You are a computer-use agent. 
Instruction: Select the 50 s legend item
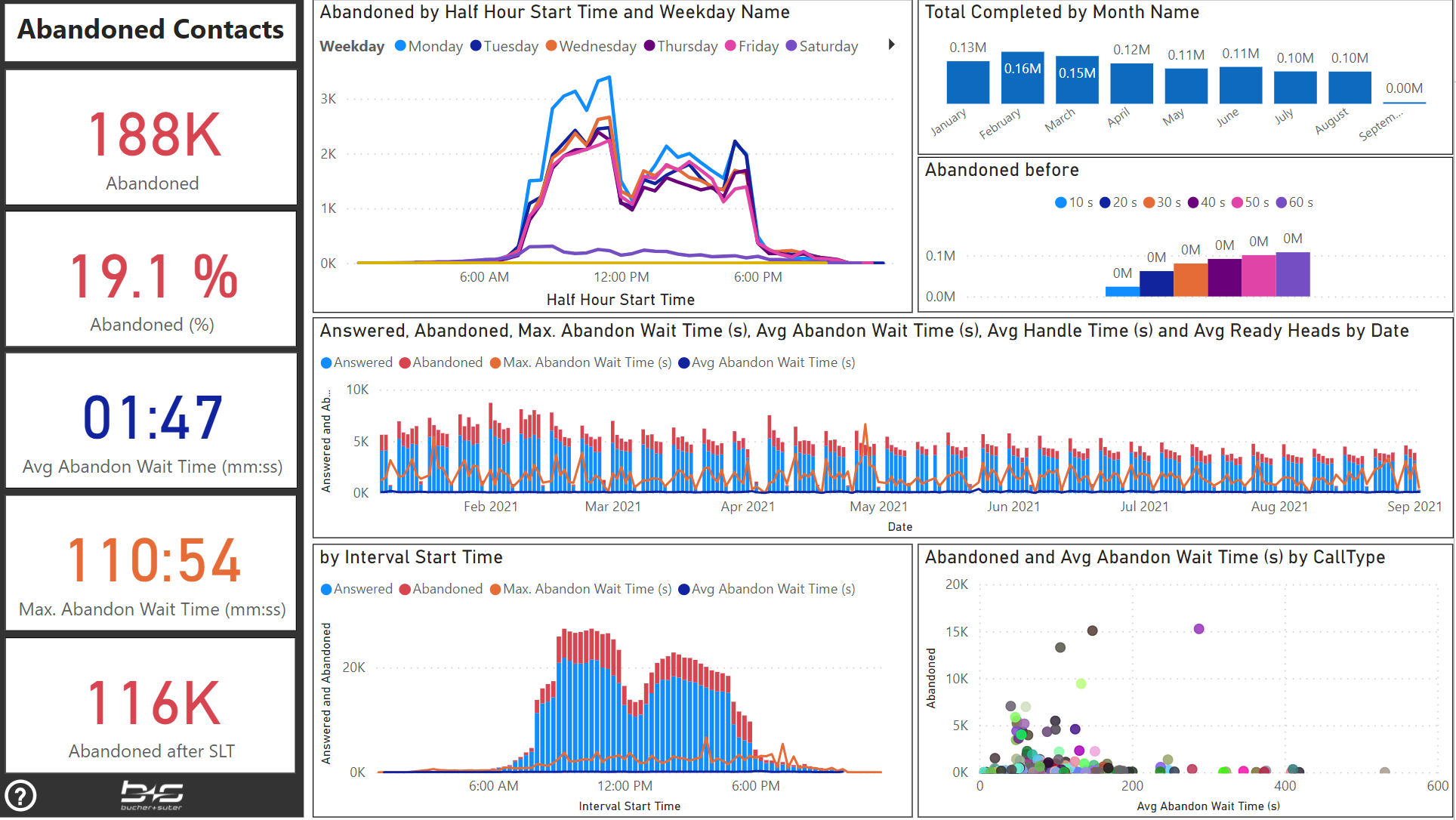[1251, 202]
